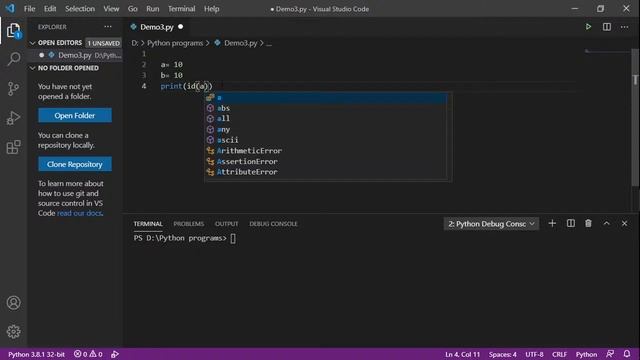Run Python file with the play icon
The height and width of the screenshot is (360, 640).
(x=588, y=27)
